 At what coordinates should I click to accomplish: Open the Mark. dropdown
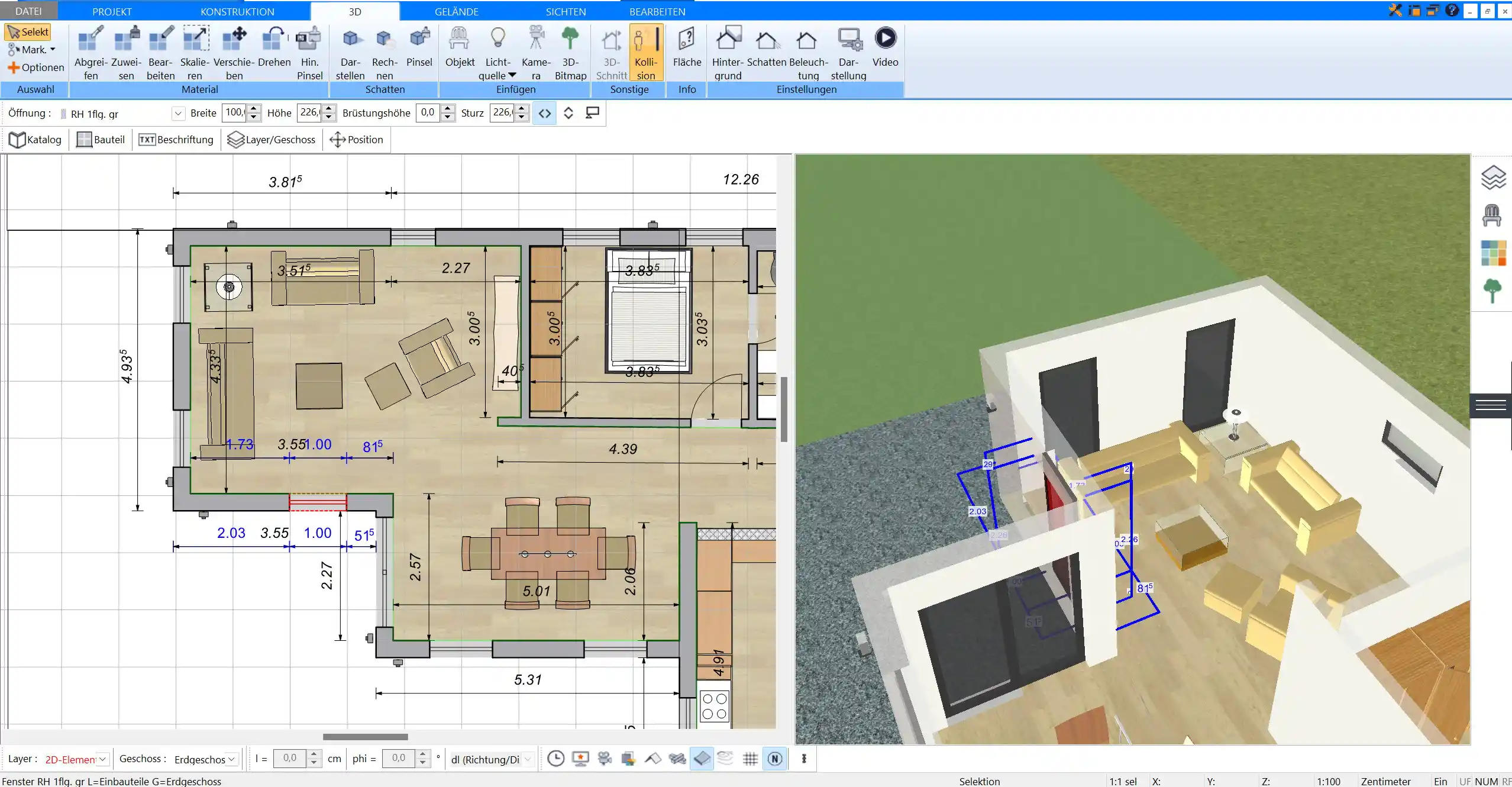pyautogui.click(x=31, y=50)
